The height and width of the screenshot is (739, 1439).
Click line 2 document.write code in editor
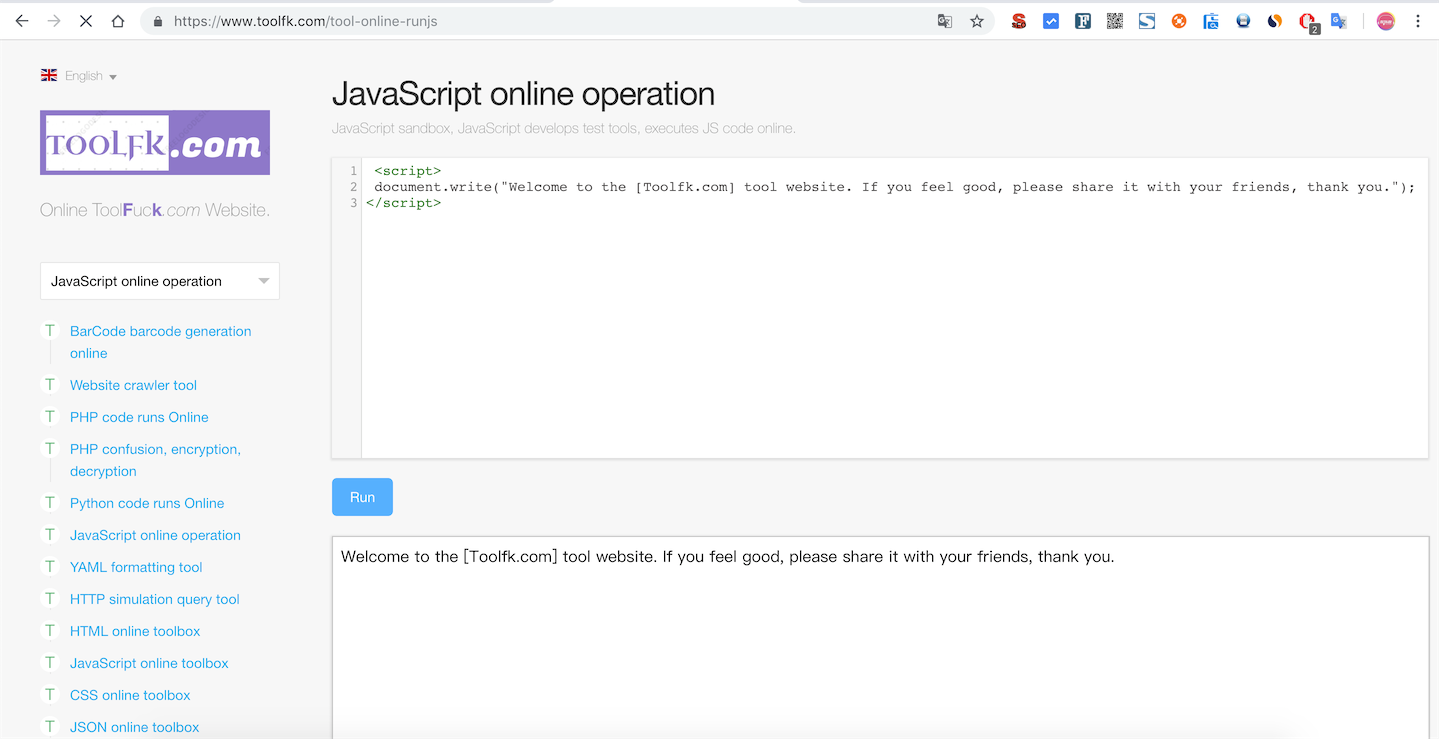coord(894,187)
